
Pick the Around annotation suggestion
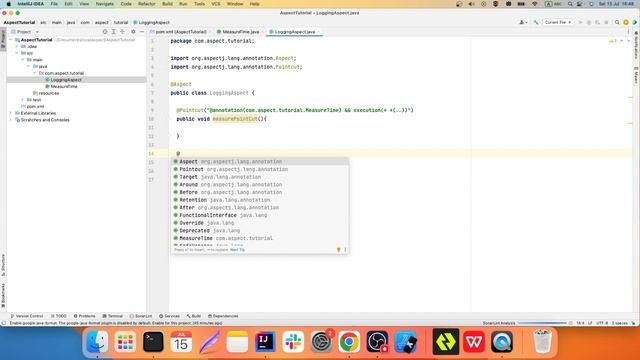tap(260, 184)
